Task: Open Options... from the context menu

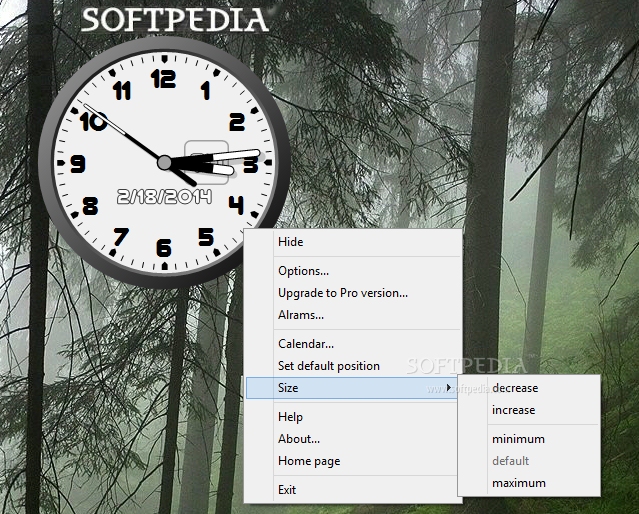Action: 353,271
